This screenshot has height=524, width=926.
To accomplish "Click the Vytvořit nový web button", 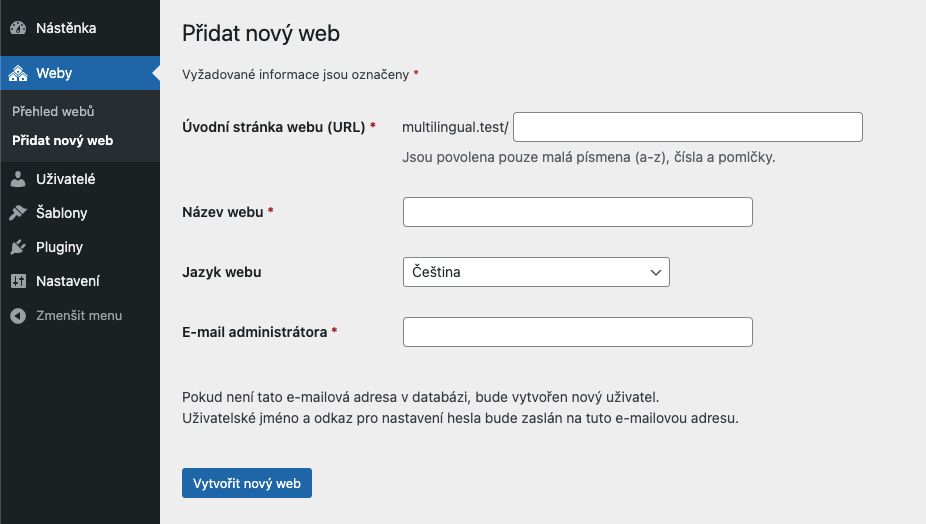I will [247, 483].
